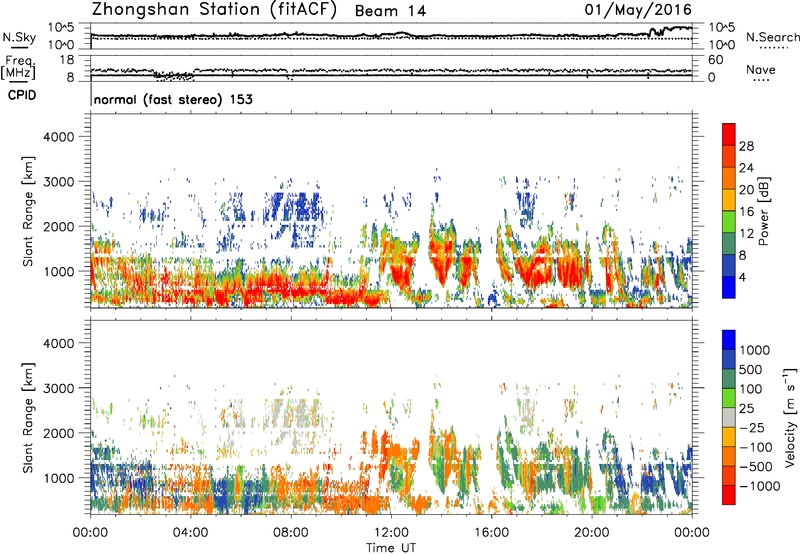Click the 500 label on the velocity color bar
This screenshot has width=800, height=554.
(x=751, y=370)
